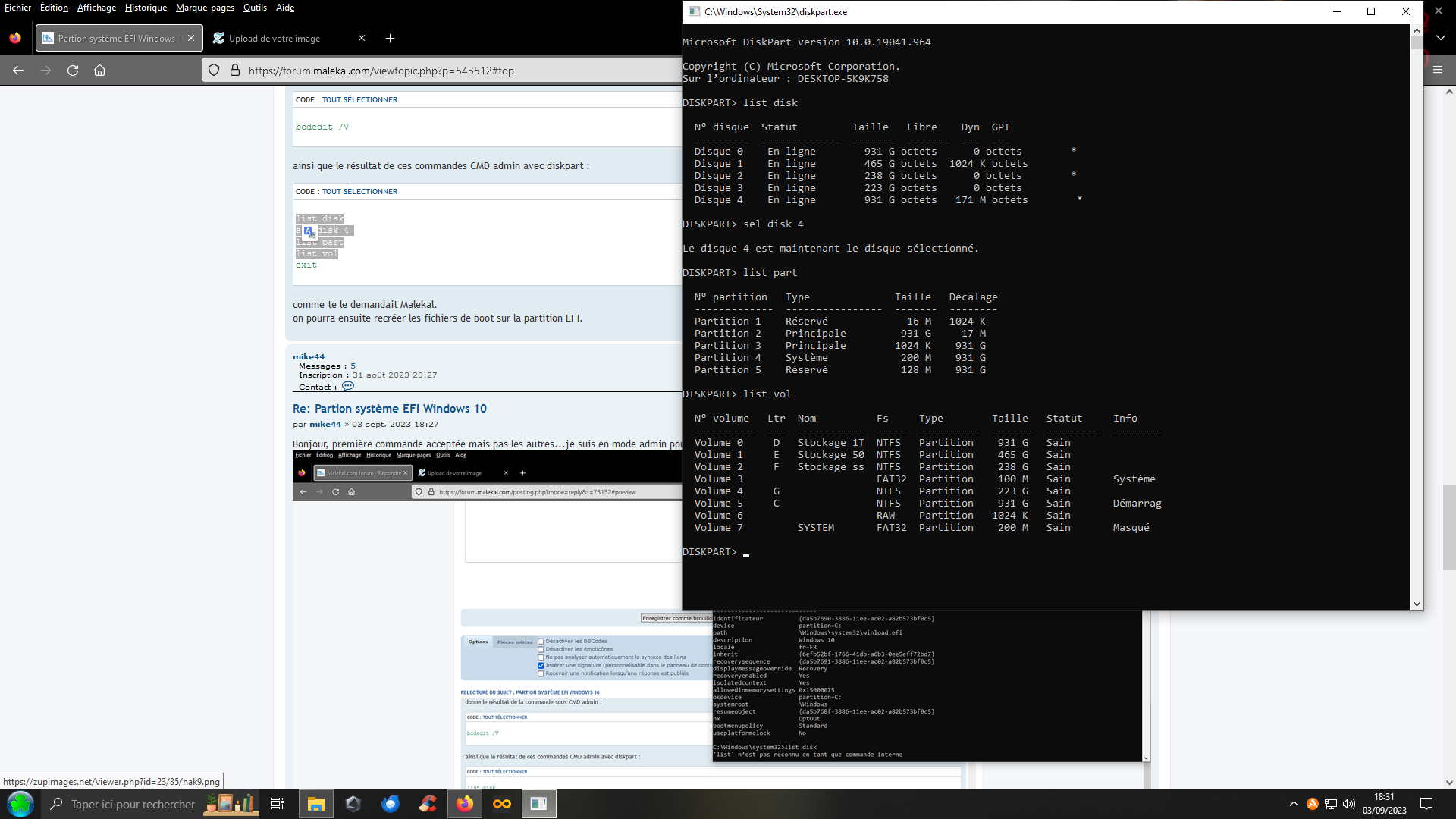Switch to 'Upload de votre image' tab
Viewport: 1456px width, 819px height.
(275, 38)
